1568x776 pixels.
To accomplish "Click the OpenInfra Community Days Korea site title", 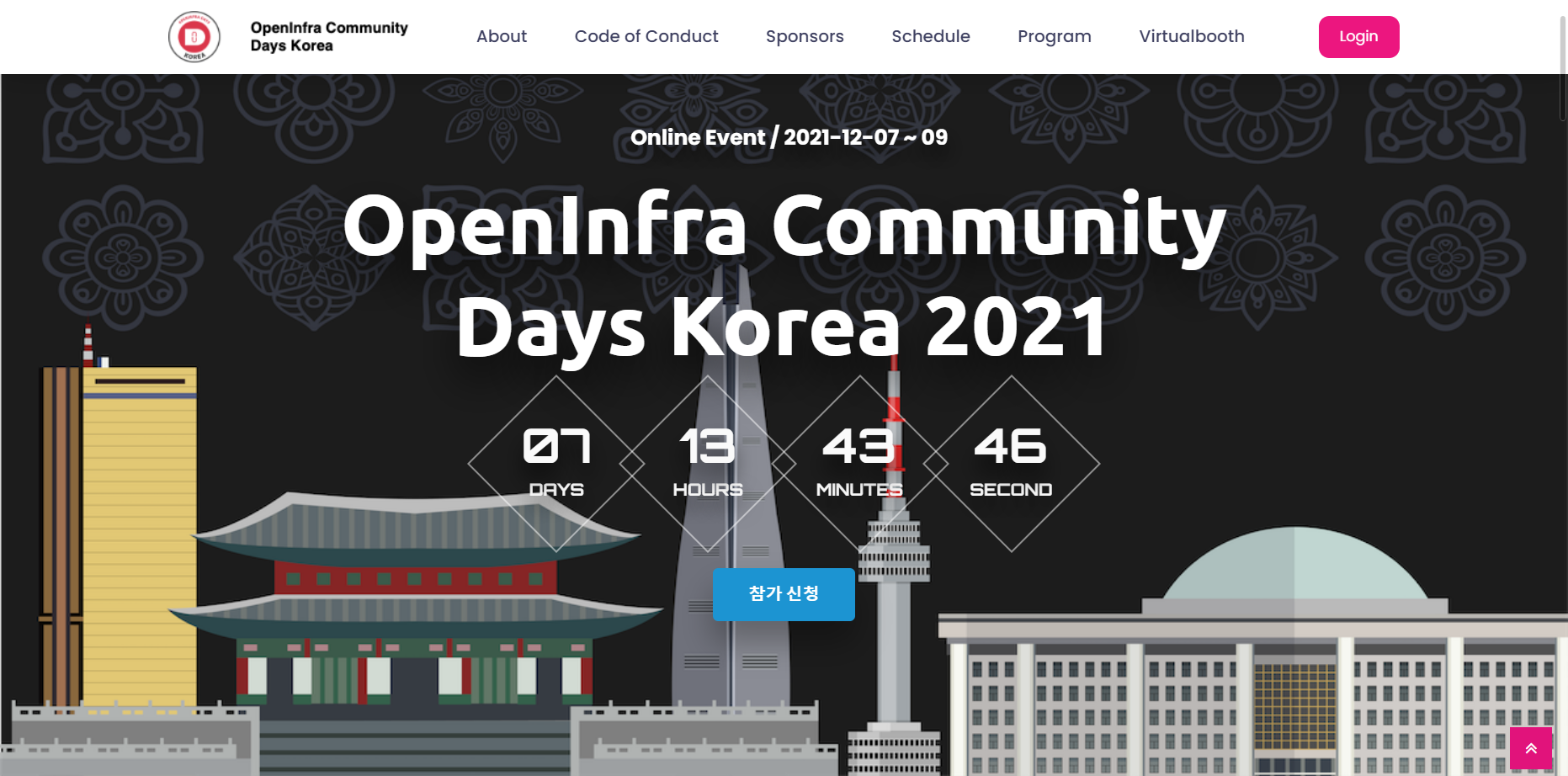I will pyautogui.click(x=329, y=36).
